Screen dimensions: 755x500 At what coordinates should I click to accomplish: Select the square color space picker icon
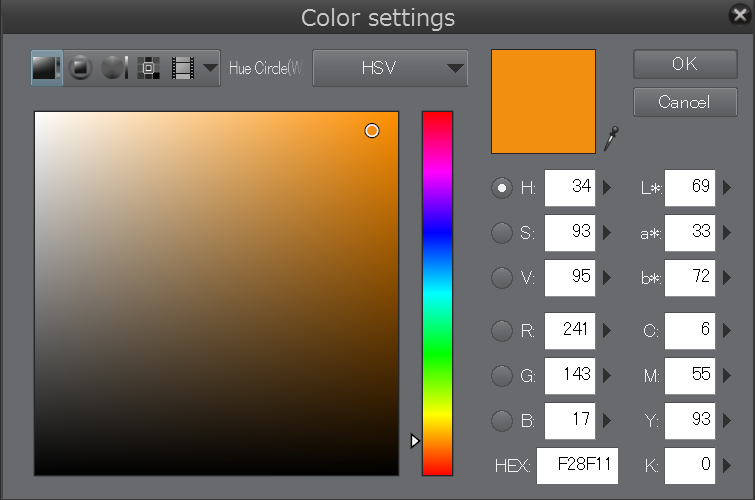click(x=47, y=68)
